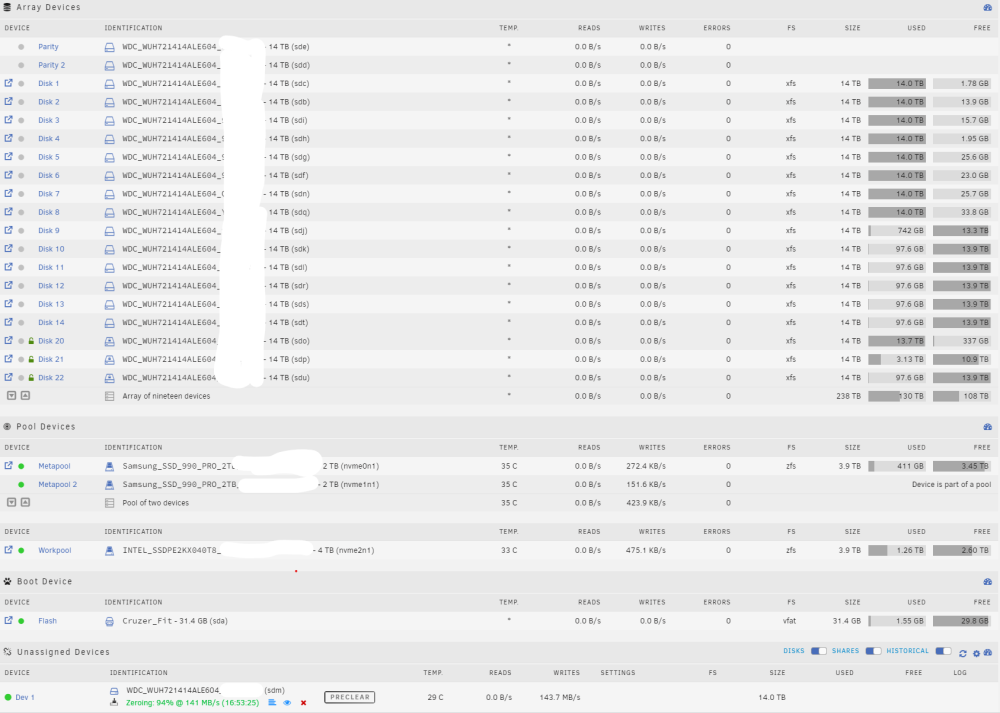Browse Disk 22 via its open icon
1000x713 pixels.
point(8,377)
